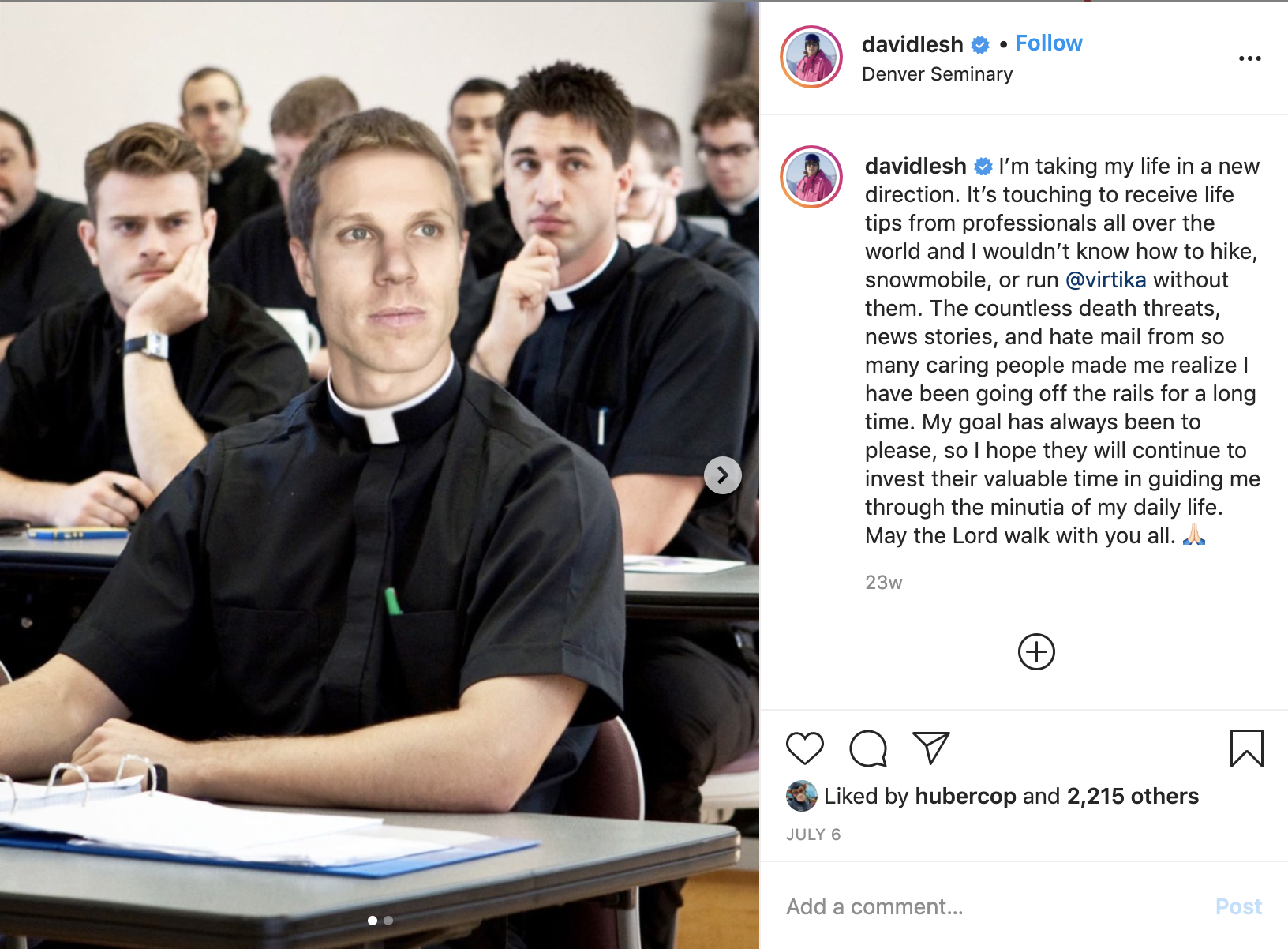1288x949 pixels.
Task: Open comments via the speech bubble icon
Action: [868, 748]
